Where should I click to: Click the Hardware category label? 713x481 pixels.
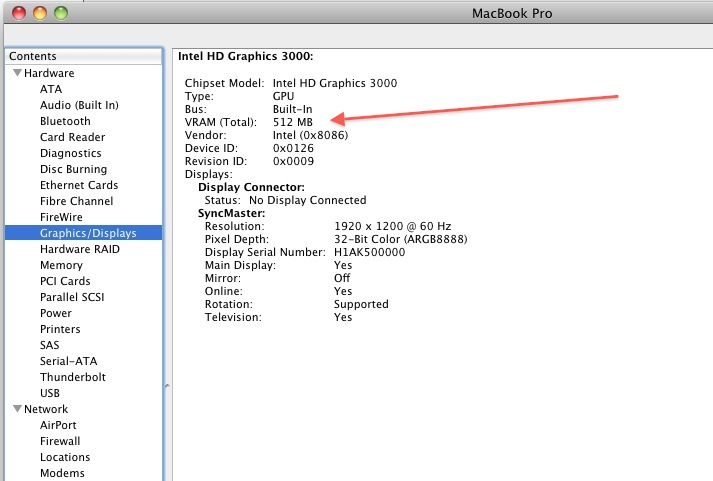click(49, 73)
